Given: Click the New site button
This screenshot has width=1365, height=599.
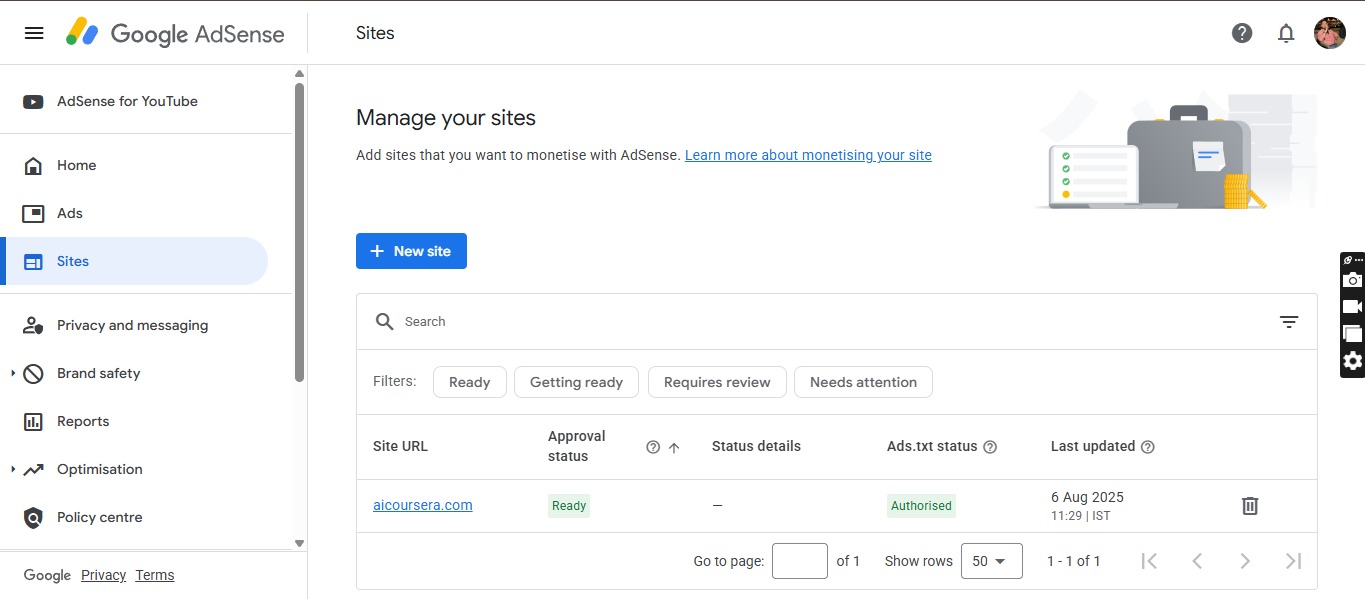Looking at the screenshot, I should pos(411,251).
